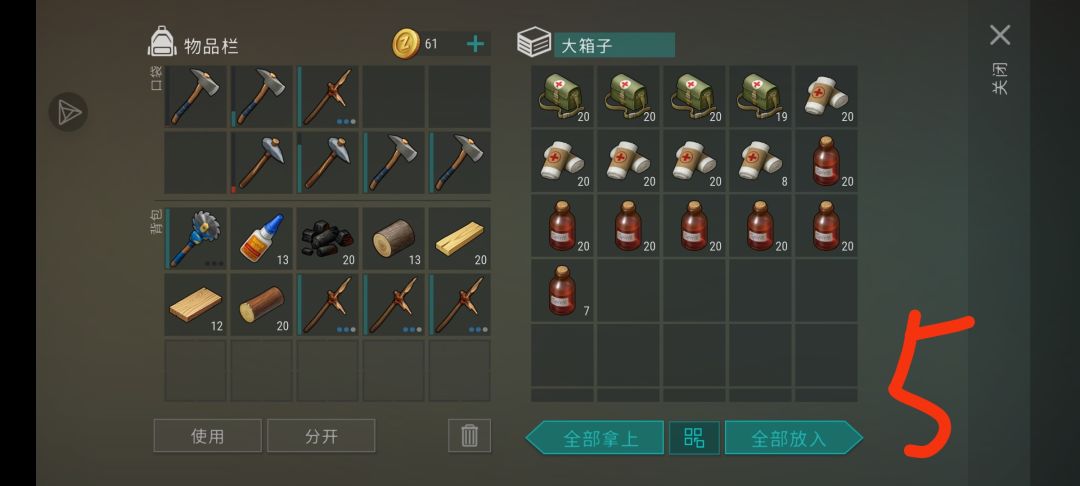Click the sort grid icon between buttons
The image size is (1080, 486).
tap(694, 438)
